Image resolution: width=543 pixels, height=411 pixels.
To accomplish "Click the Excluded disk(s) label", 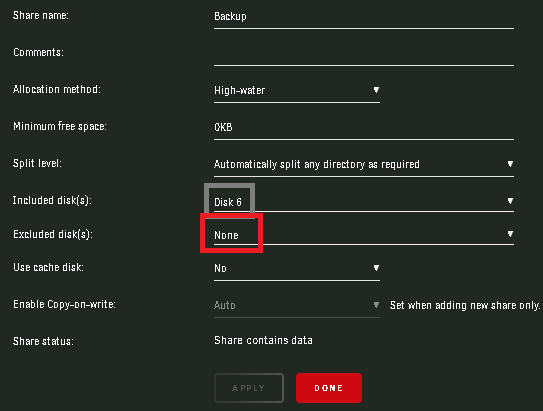I will coord(53,234).
